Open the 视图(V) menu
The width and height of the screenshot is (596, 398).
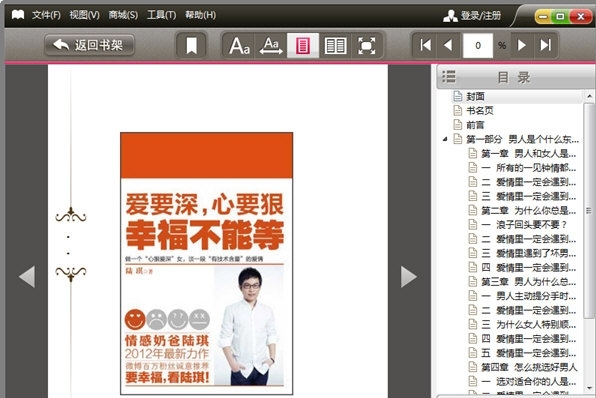[84, 15]
